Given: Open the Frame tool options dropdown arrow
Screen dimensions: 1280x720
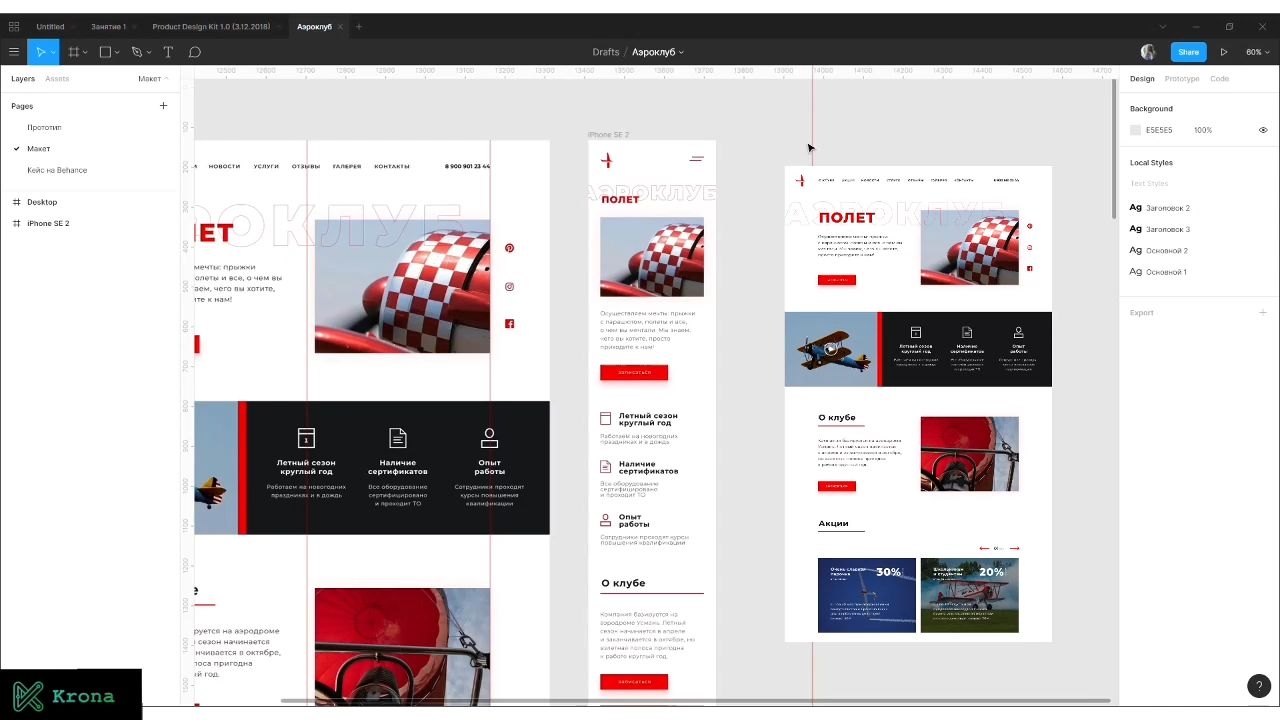Looking at the screenshot, I should pos(85,52).
